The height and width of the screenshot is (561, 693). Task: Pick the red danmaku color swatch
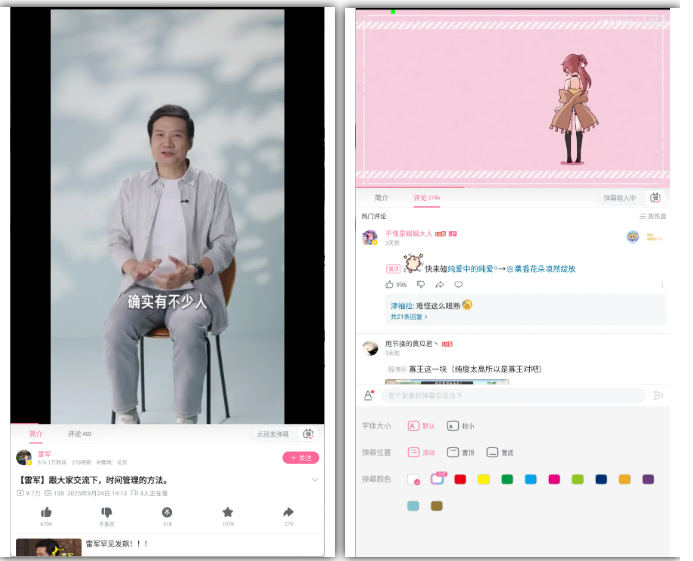click(460, 480)
